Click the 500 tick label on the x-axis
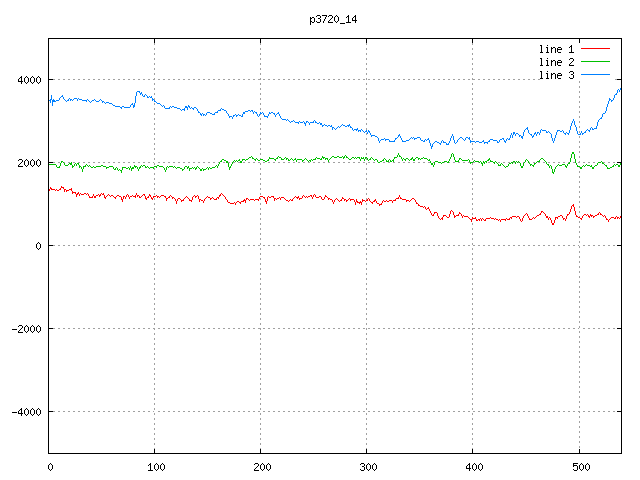This screenshot has height=480, width=640. [x=579, y=466]
